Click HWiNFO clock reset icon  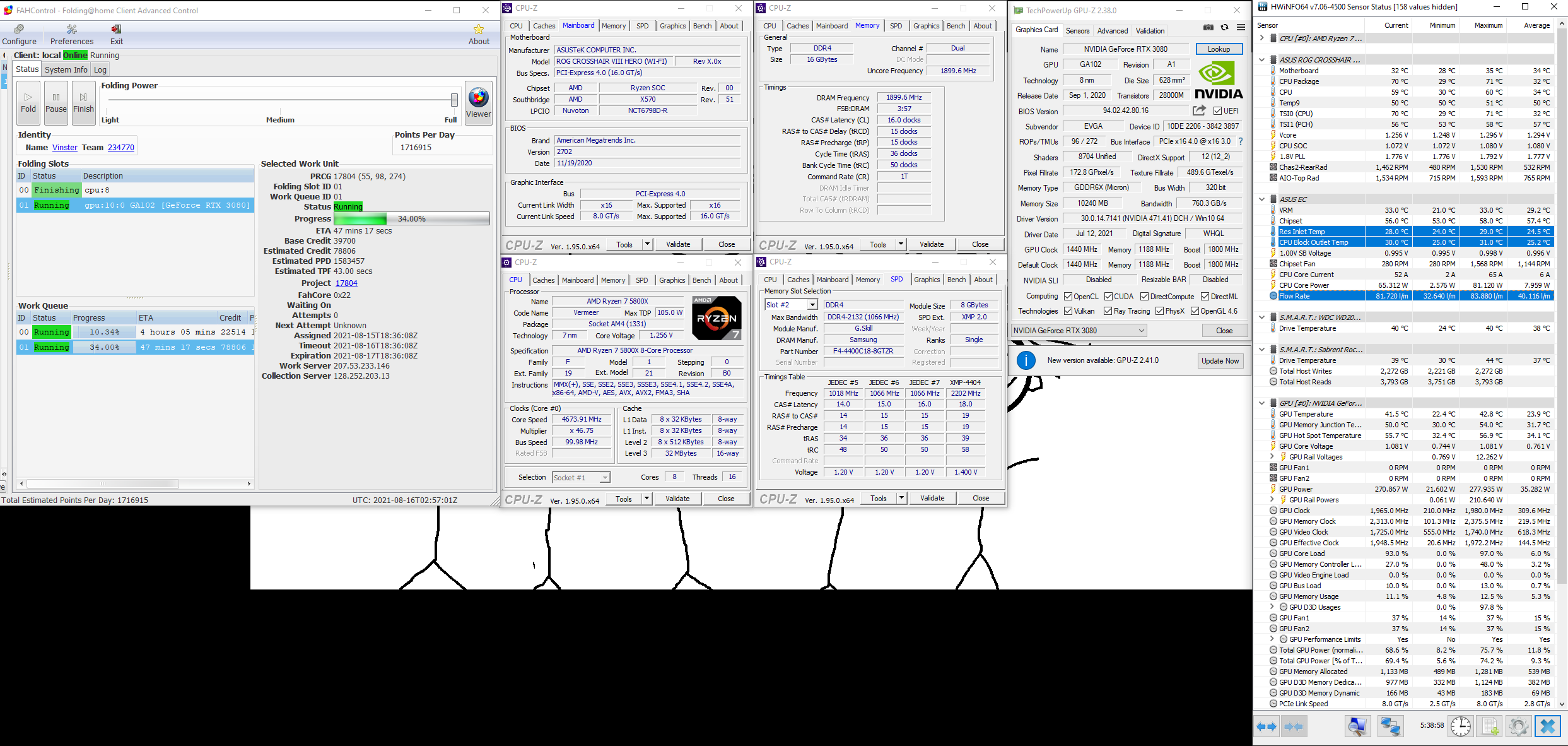[1461, 726]
